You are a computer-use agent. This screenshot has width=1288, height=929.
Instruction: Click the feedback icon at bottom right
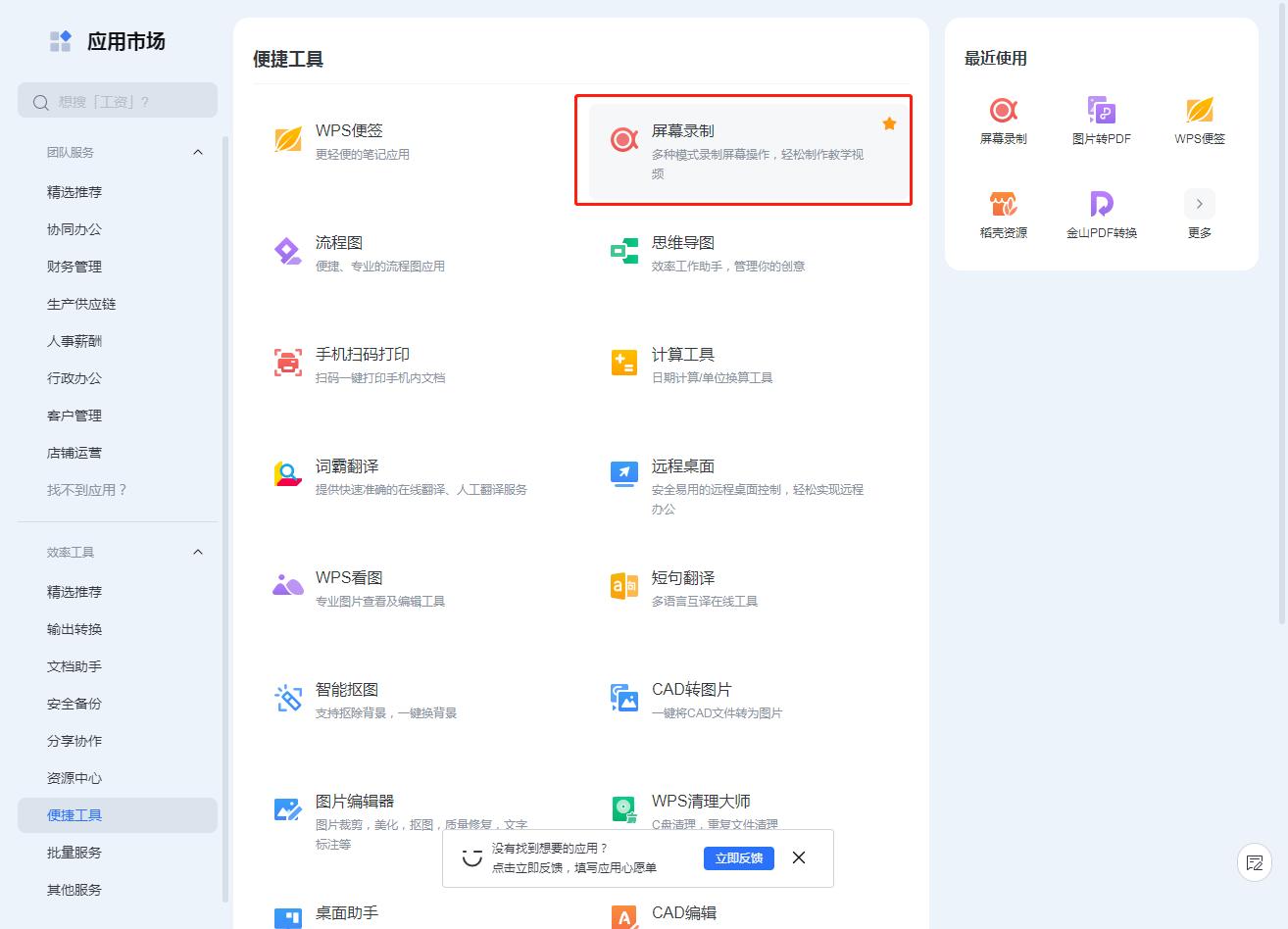[x=1255, y=863]
